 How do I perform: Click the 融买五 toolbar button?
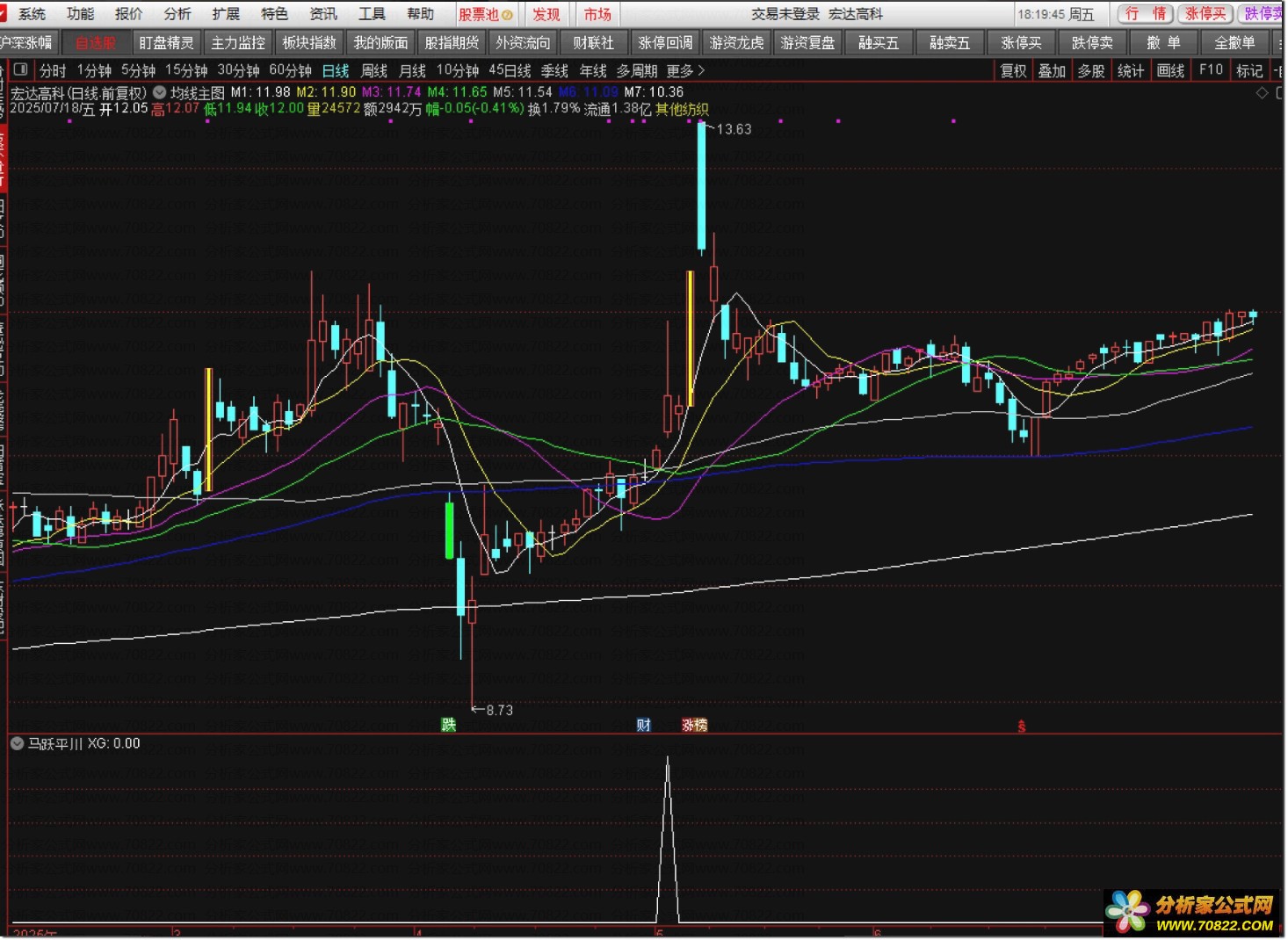pos(879,42)
